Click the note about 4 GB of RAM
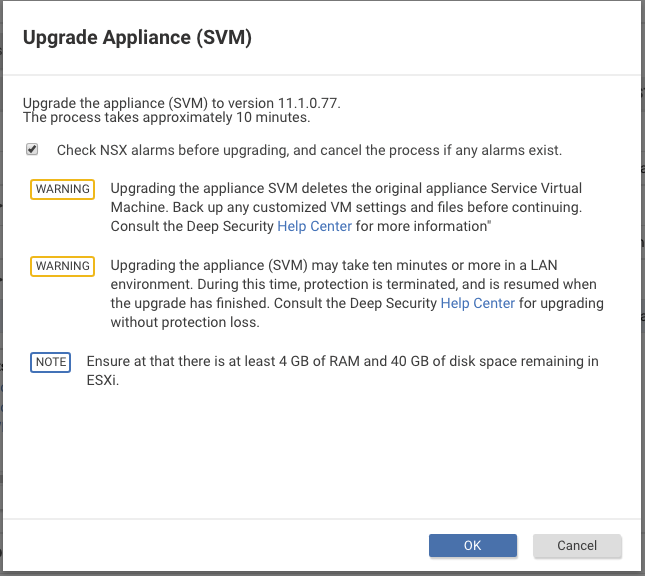645x576 pixels. pos(342,362)
